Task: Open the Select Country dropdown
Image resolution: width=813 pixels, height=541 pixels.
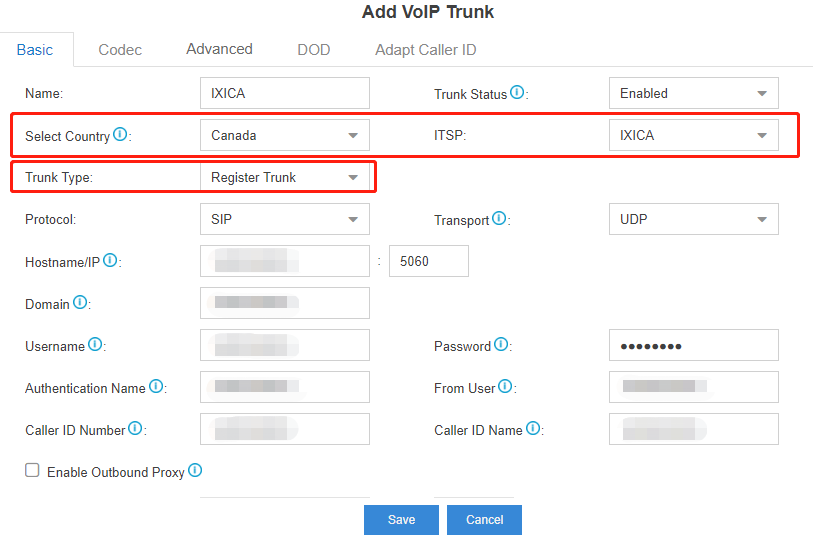Action: click(x=284, y=135)
